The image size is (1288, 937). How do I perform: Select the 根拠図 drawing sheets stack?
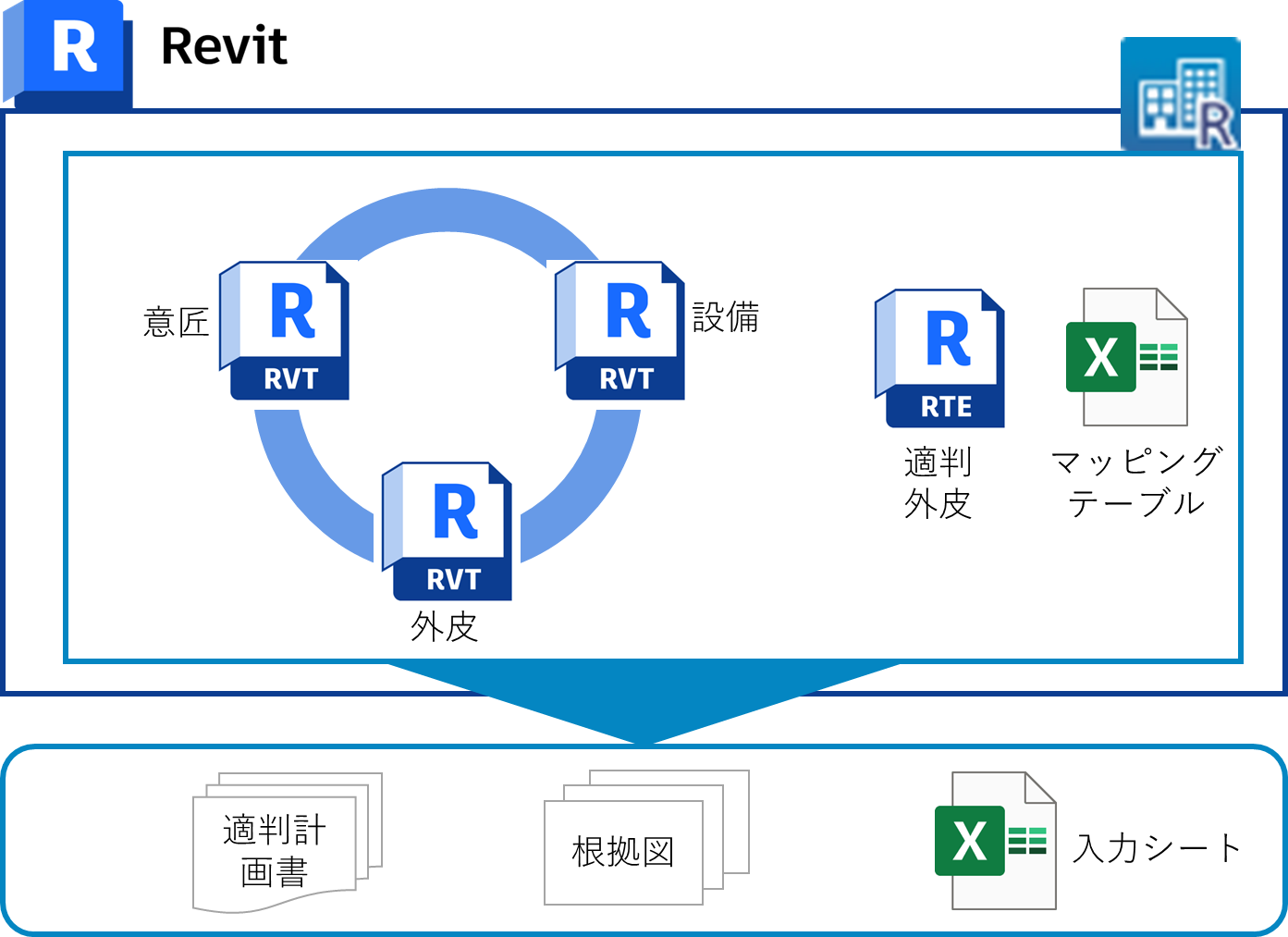[646, 838]
